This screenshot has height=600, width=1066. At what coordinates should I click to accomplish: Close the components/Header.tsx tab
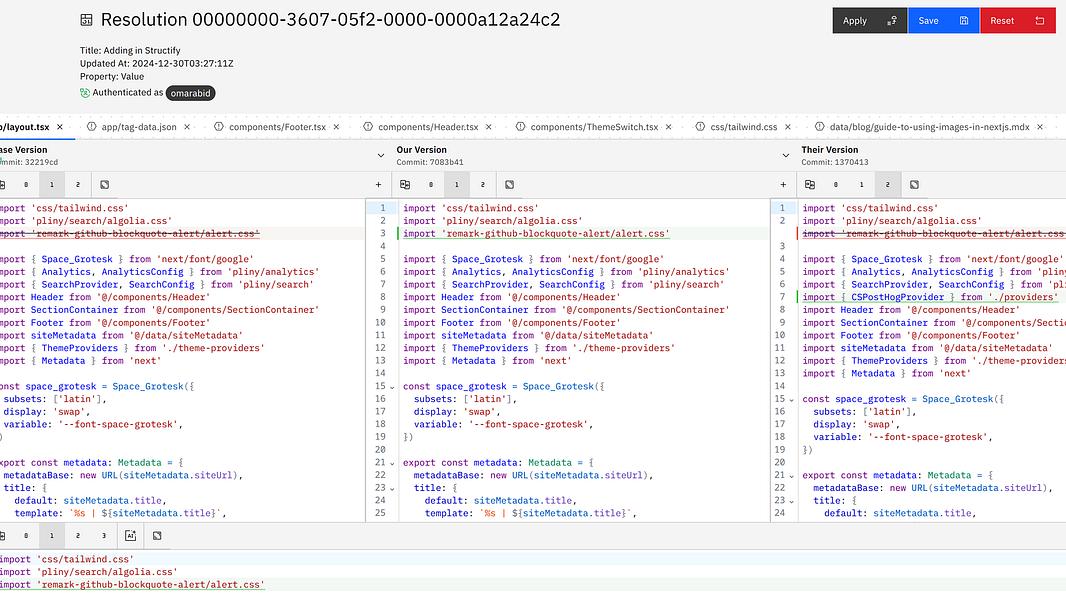point(489,127)
